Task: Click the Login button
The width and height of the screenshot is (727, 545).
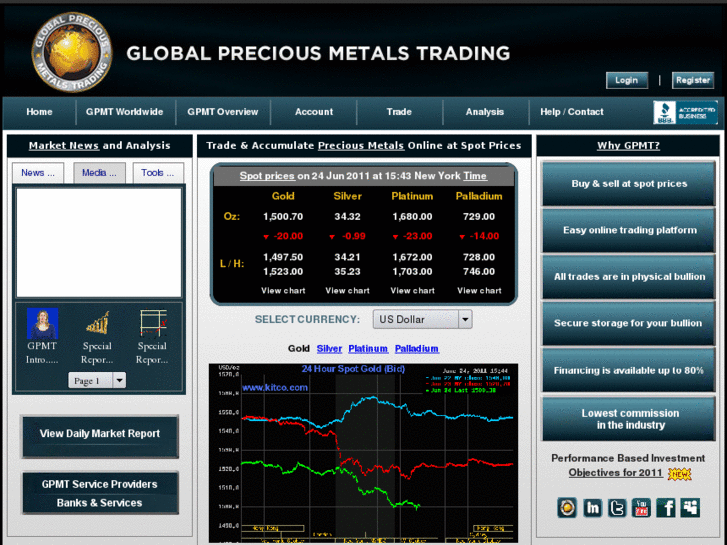Action: click(x=627, y=80)
